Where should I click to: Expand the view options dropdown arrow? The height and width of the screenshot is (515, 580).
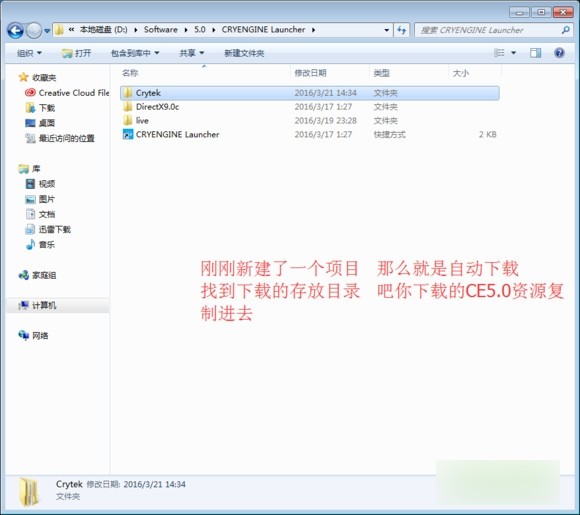coord(513,53)
